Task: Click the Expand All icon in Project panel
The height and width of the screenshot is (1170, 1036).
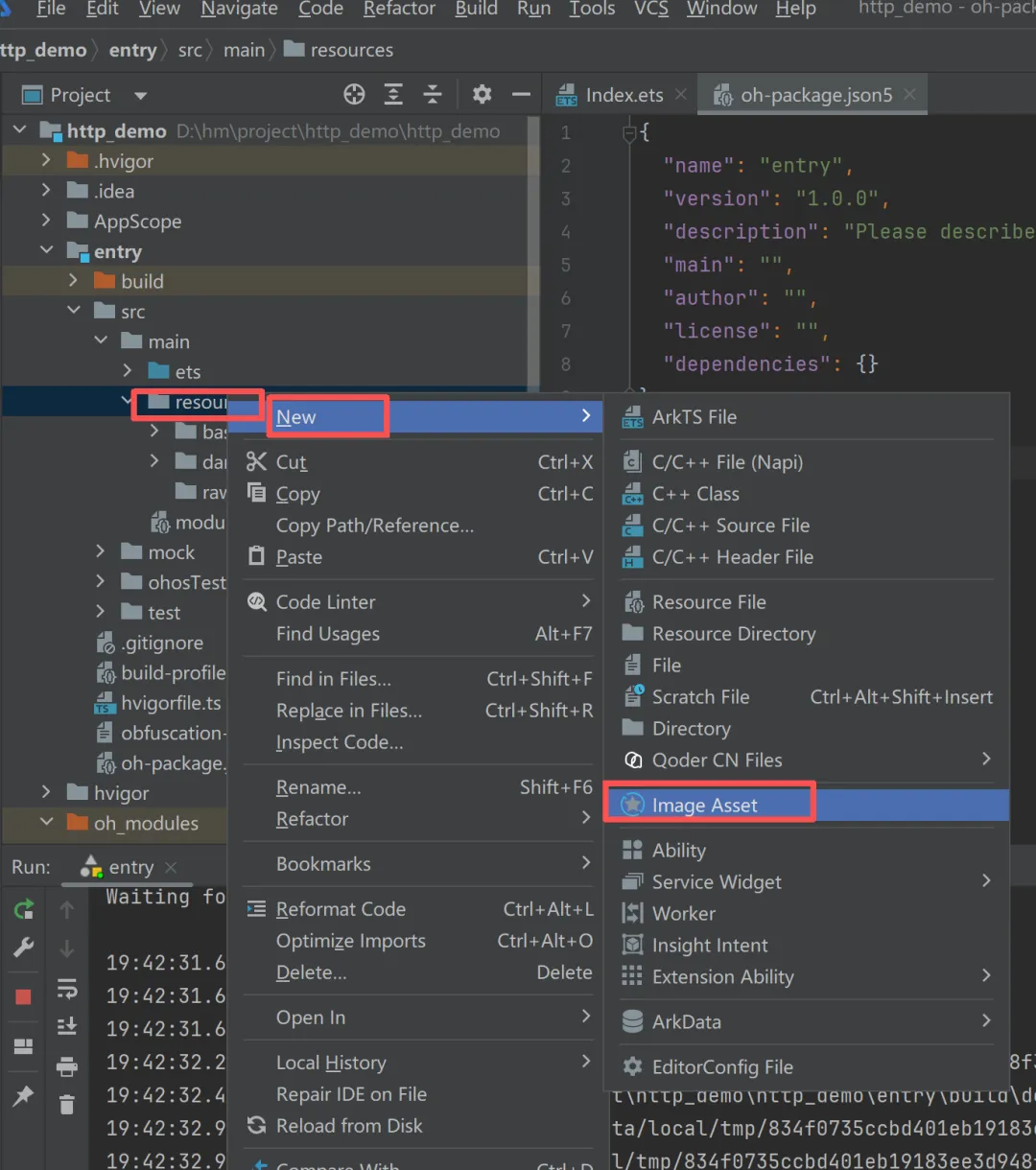Action: click(x=393, y=94)
